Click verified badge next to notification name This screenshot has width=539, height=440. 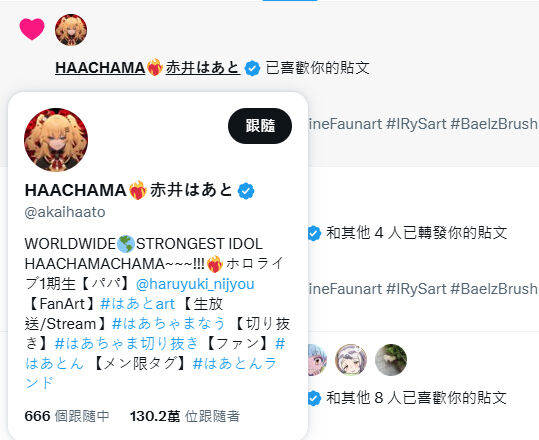point(253,68)
